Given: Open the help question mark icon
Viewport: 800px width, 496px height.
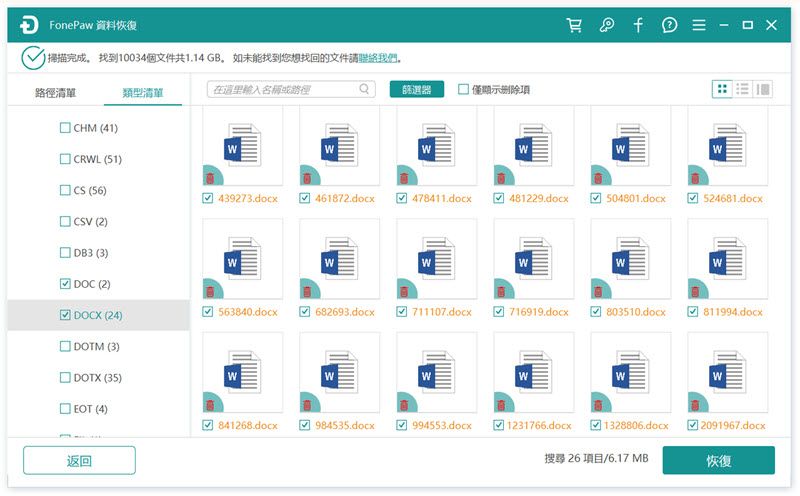Looking at the screenshot, I should pyautogui.click(x=669, y=25).
